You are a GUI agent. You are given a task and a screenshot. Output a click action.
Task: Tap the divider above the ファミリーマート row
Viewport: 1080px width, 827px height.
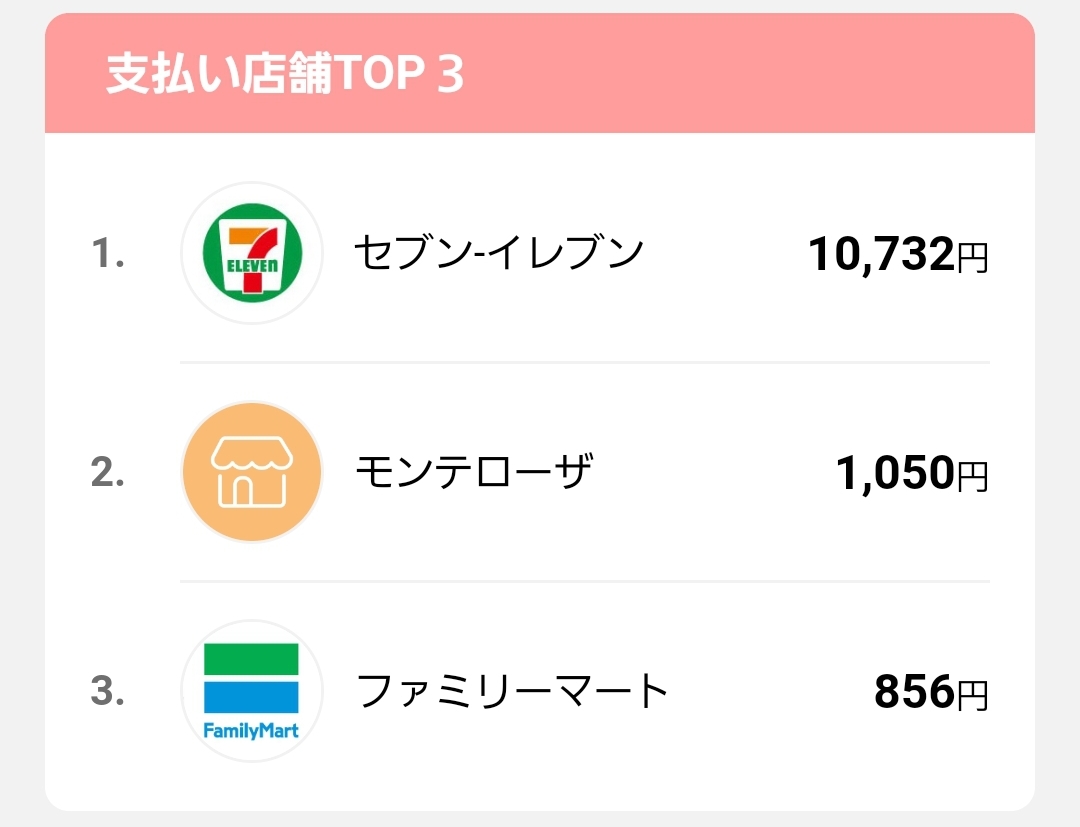[585, 581]
